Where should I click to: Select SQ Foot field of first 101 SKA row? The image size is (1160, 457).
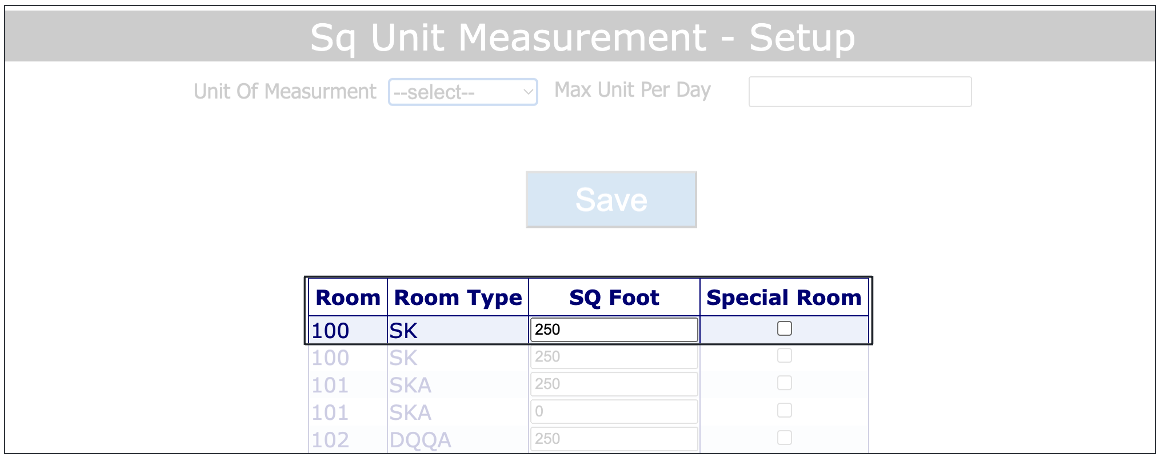tap(614, 384)
